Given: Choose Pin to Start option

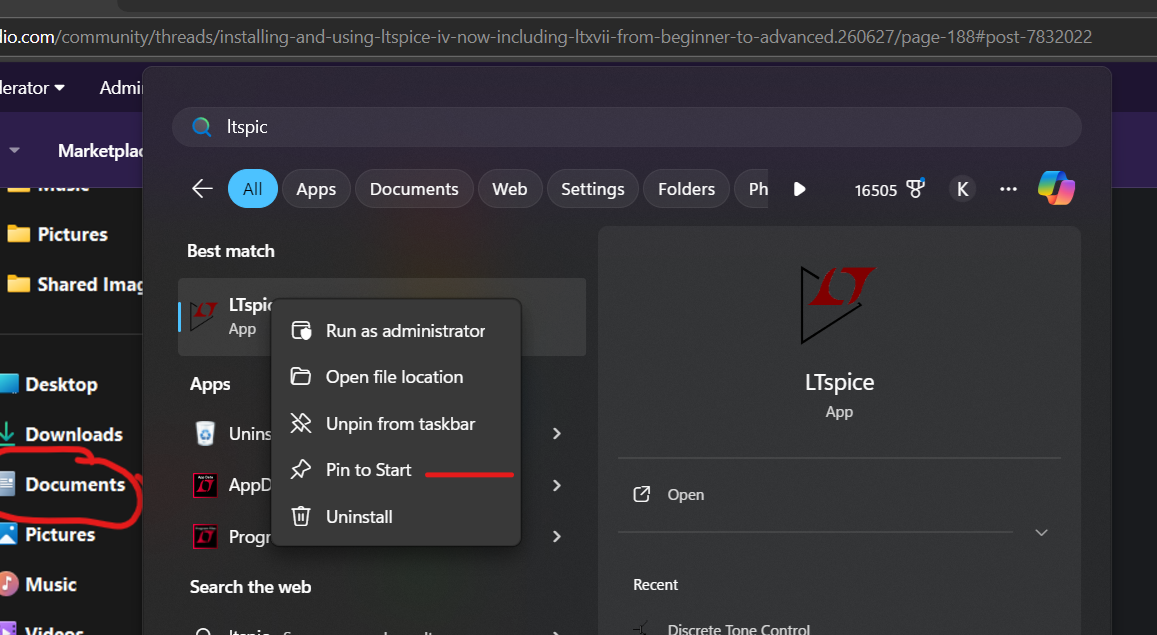Looking at the screenshot, I should click(x=396, y=470).
